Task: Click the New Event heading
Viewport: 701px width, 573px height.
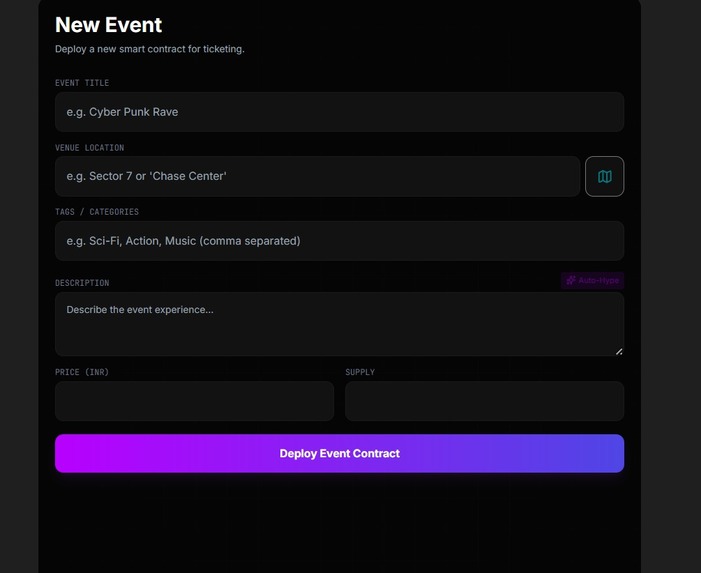Action: click(108, 25)
